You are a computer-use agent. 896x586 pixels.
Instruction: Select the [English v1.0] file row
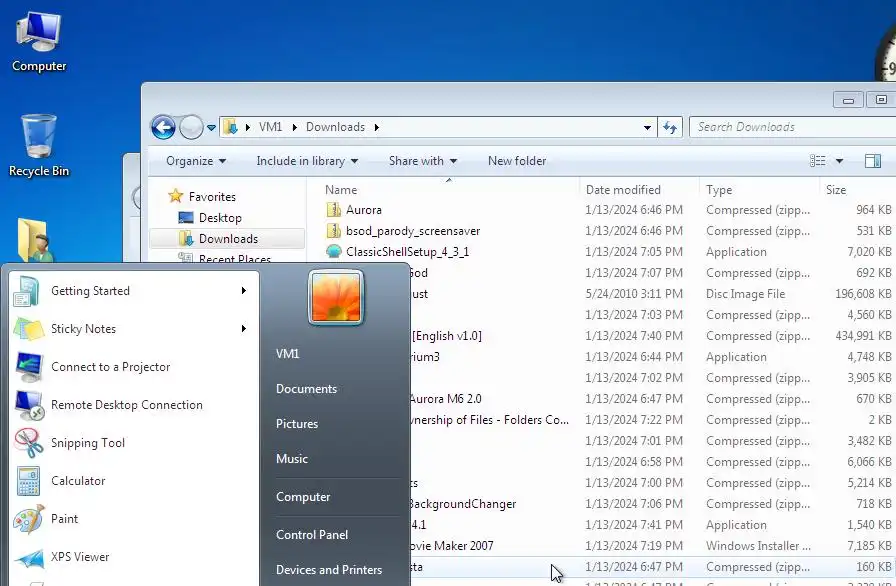tap(447, 336)
